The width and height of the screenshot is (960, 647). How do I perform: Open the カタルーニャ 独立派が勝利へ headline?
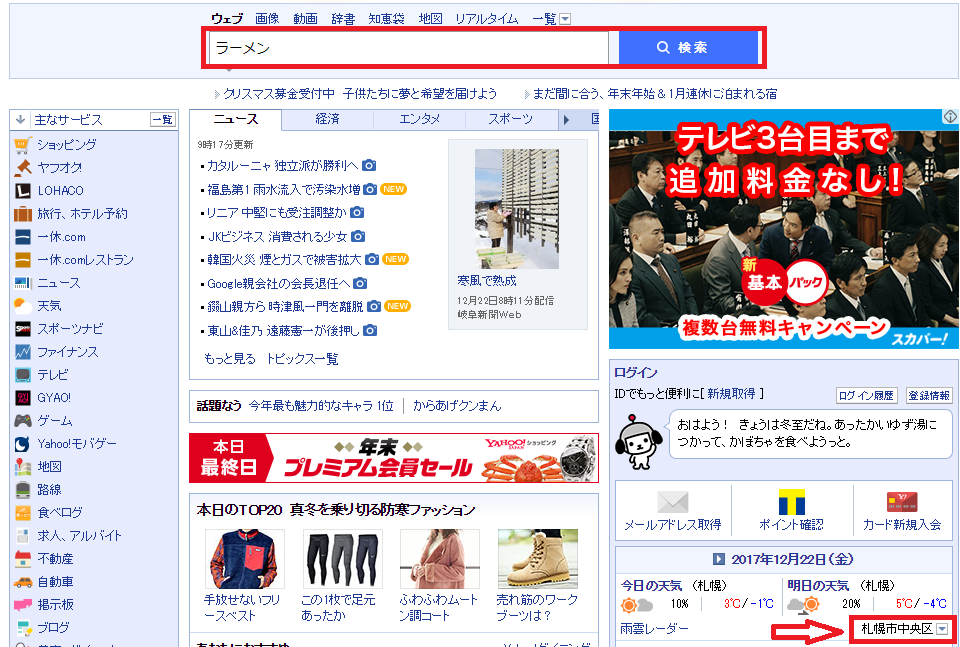pos(282,165)
